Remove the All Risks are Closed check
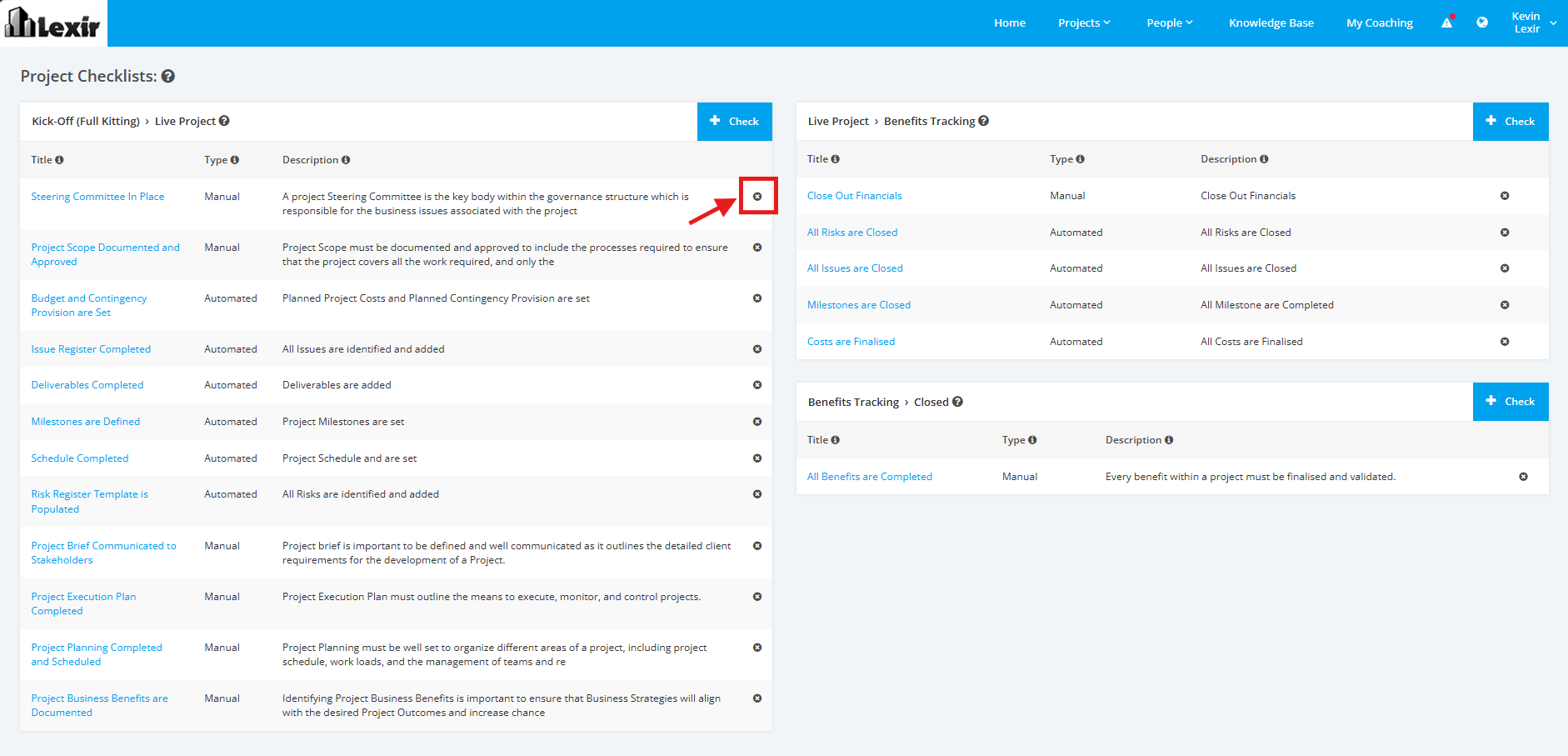Screen dimensions: 1568x756 (x=1505, y=233)
